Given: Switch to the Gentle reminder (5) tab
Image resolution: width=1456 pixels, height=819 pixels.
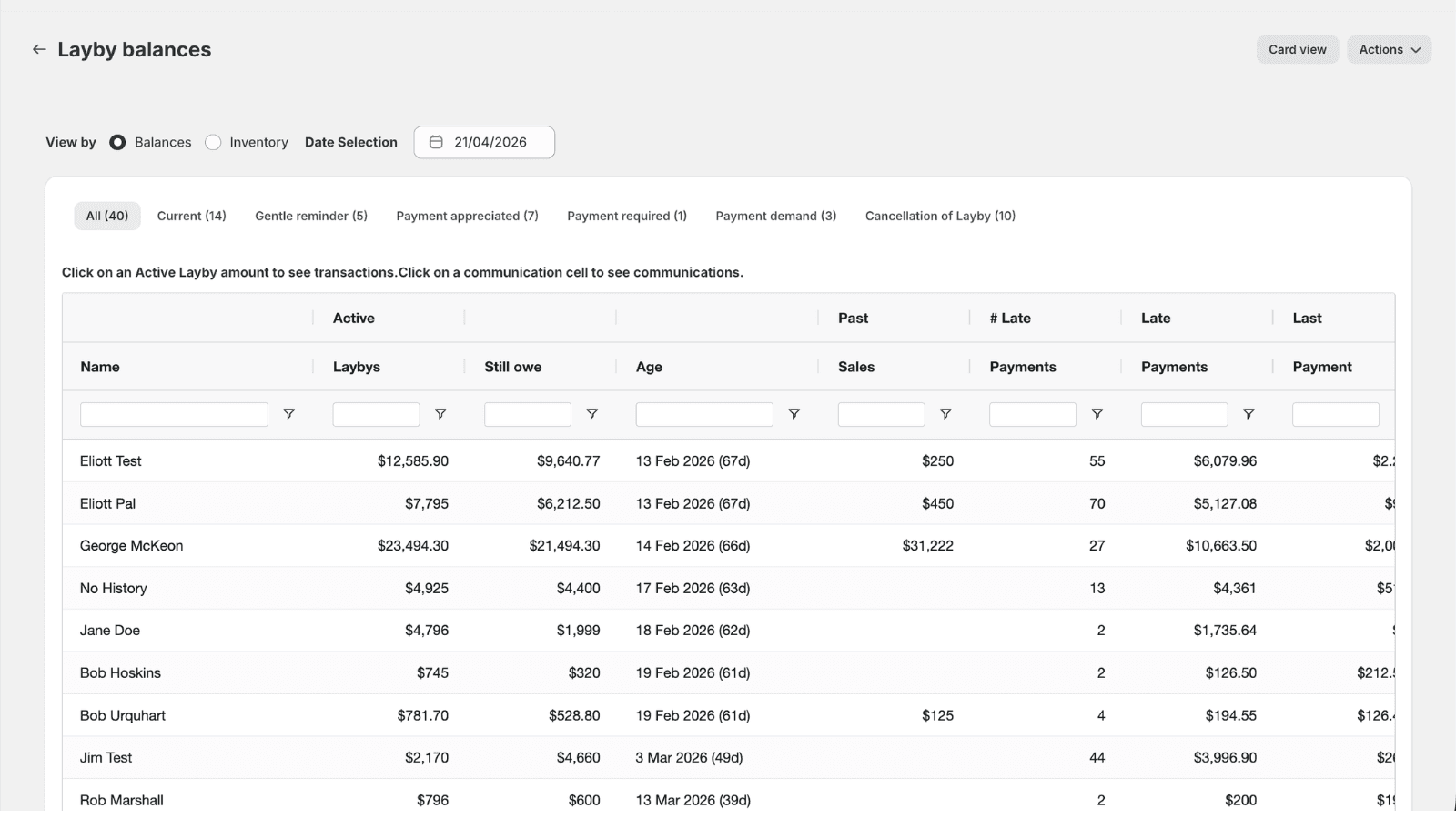Looking at the screenshot, I should 311,216.
